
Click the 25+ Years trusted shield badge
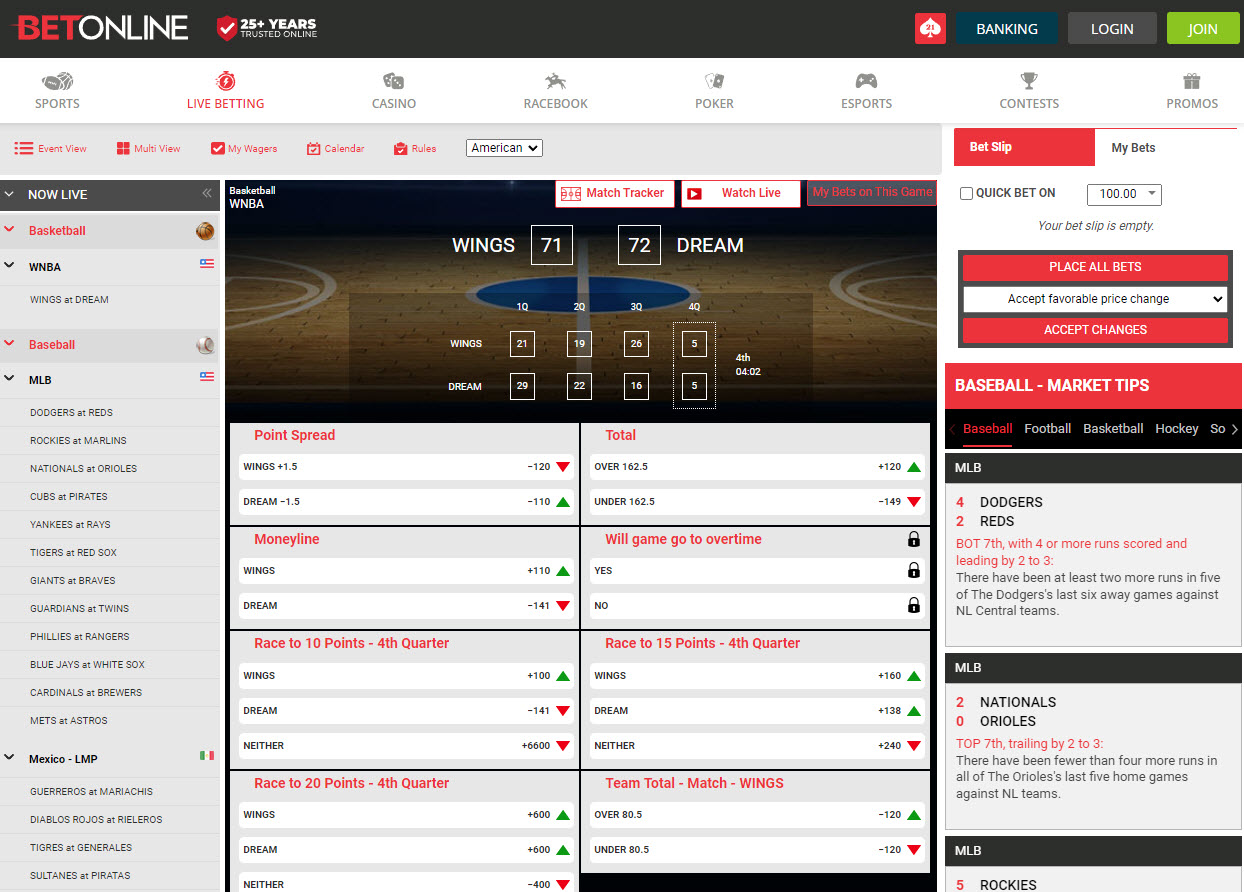pyautogui.click(x=267, y=28)
